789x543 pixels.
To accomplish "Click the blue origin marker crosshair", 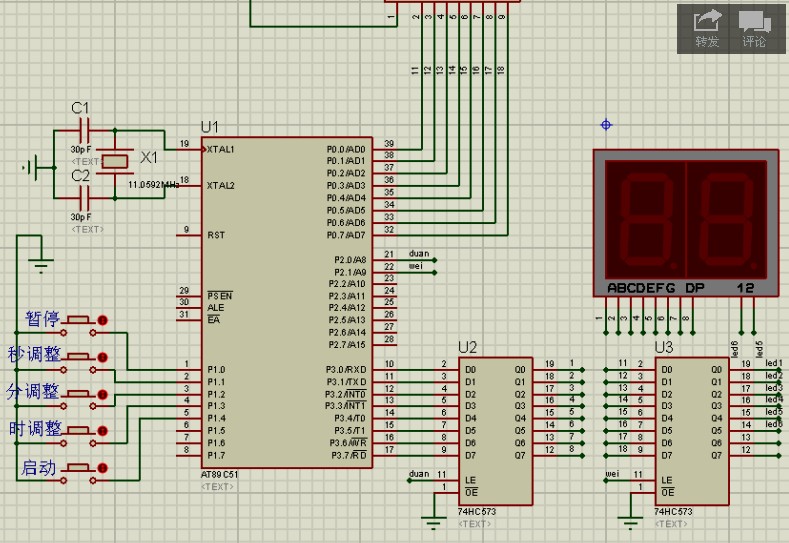I will [606, 124].
